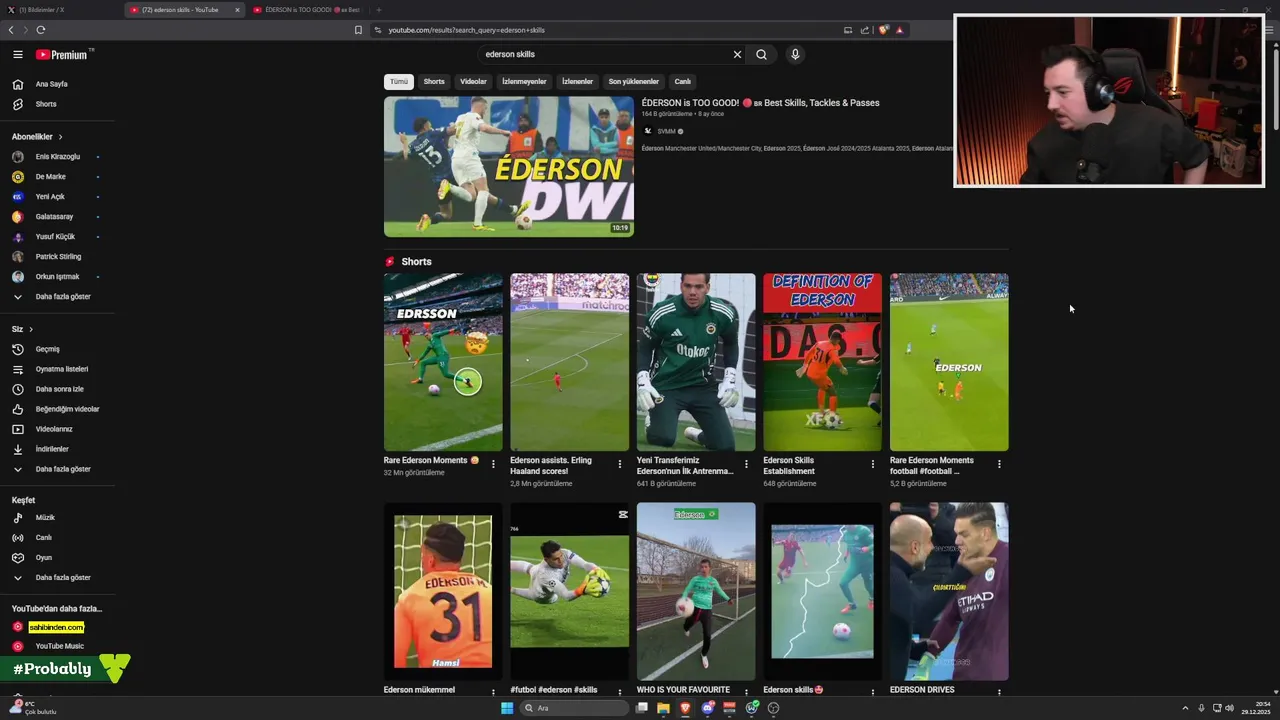
Task: Start voice search with the microphone icon
Action: 795,55
